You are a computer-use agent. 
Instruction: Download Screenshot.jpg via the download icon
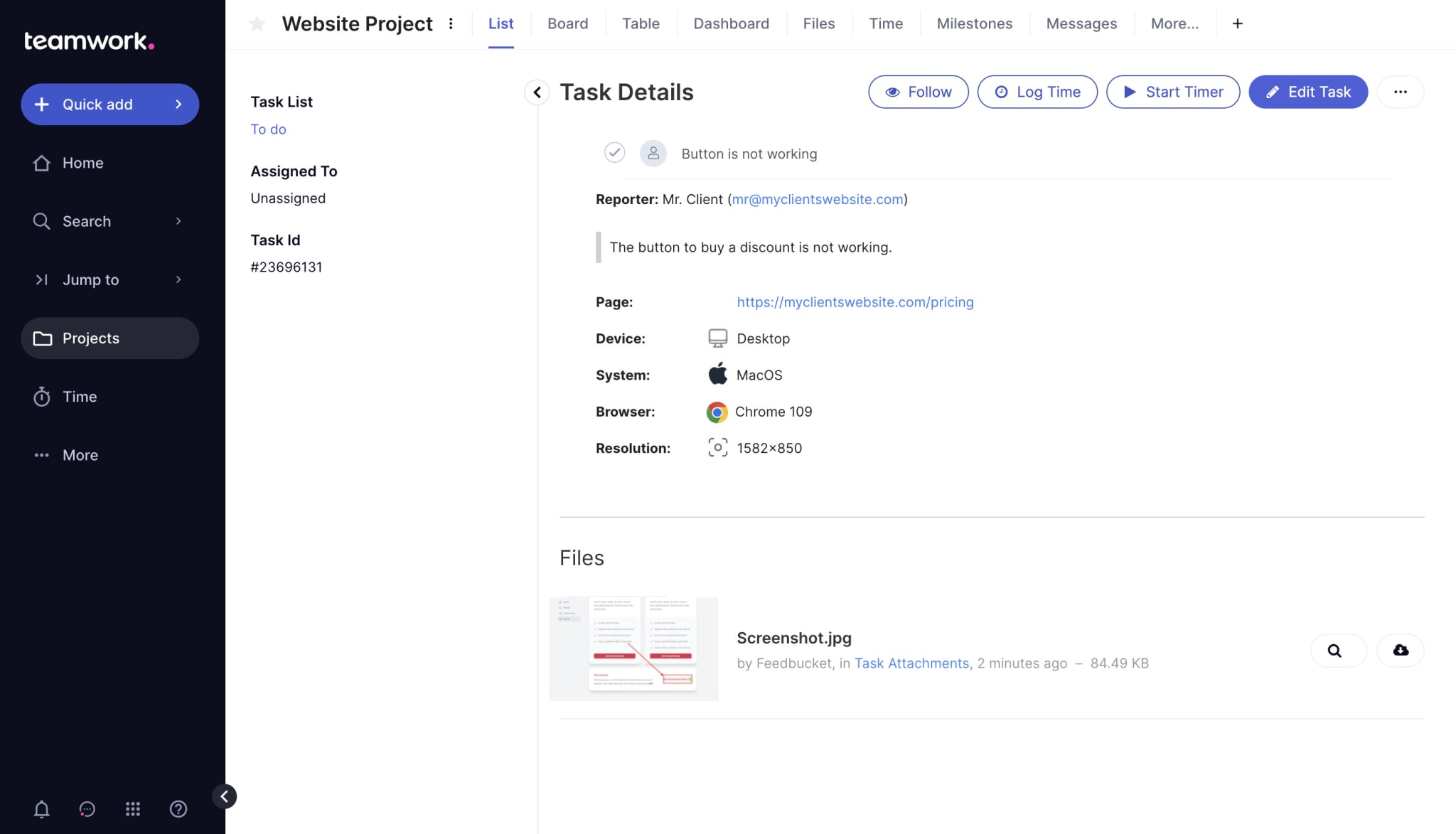point(1400,650)
